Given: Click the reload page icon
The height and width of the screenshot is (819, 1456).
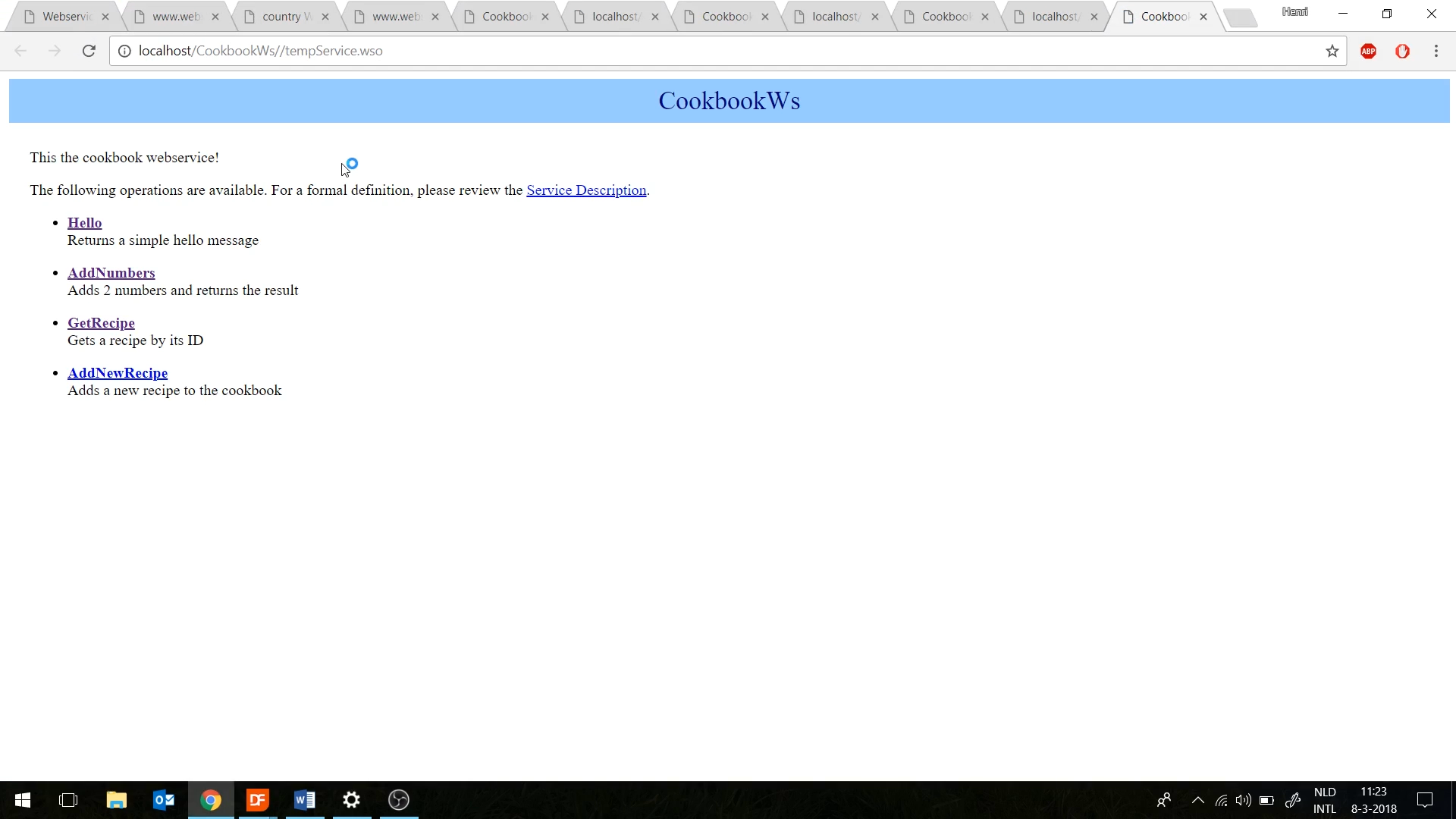Looking at the screenshot, I should coord(89,51).
